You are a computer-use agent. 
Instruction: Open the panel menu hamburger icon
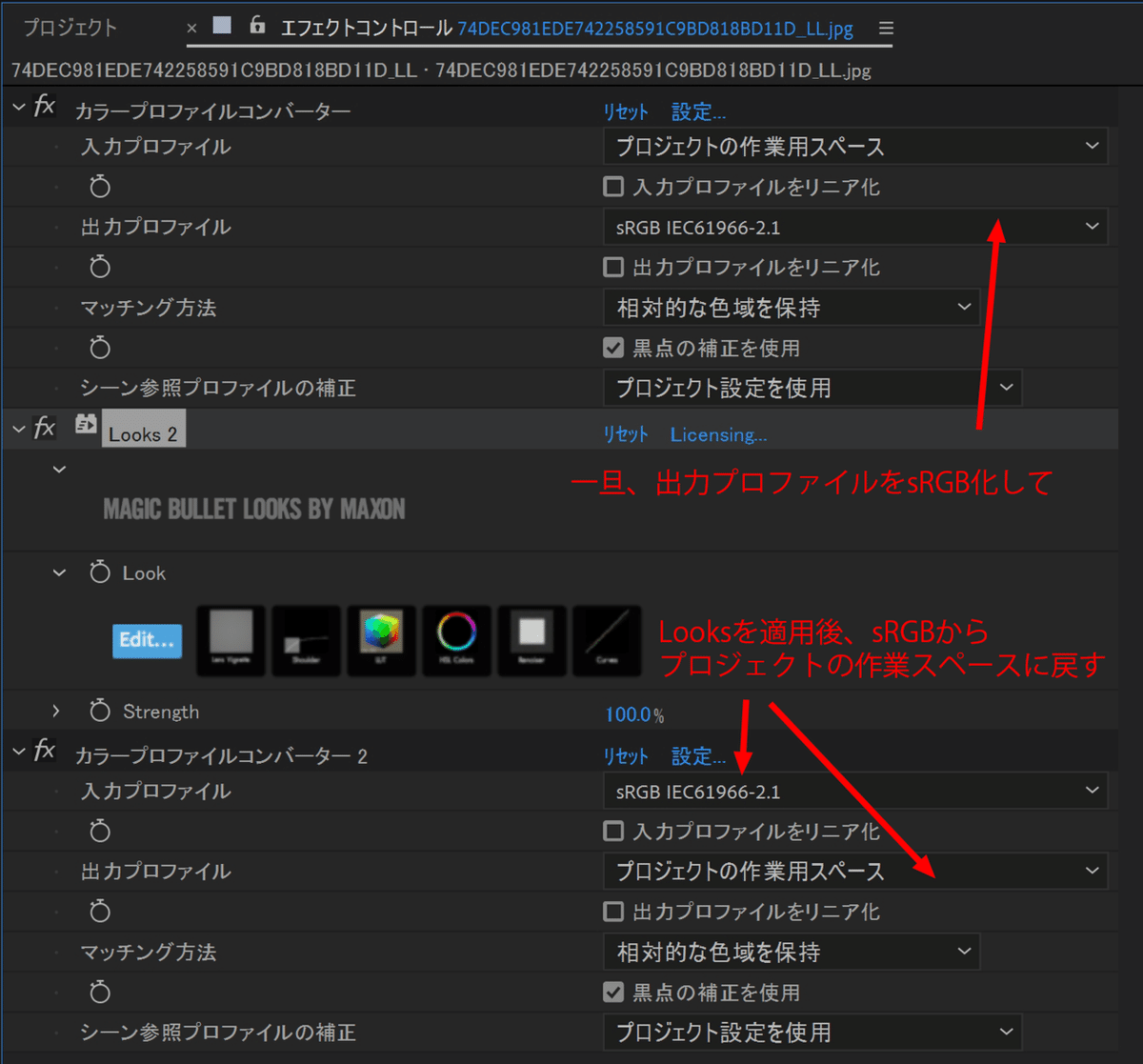(886, 29)
